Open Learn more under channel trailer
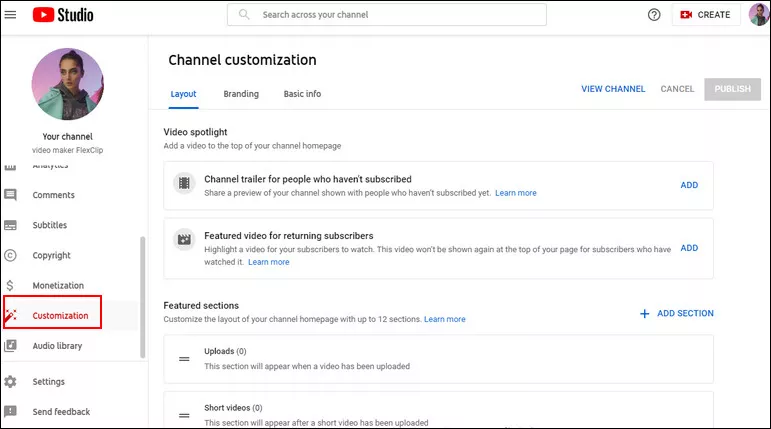This screenshot has width=771, height=429. (516, 193)
